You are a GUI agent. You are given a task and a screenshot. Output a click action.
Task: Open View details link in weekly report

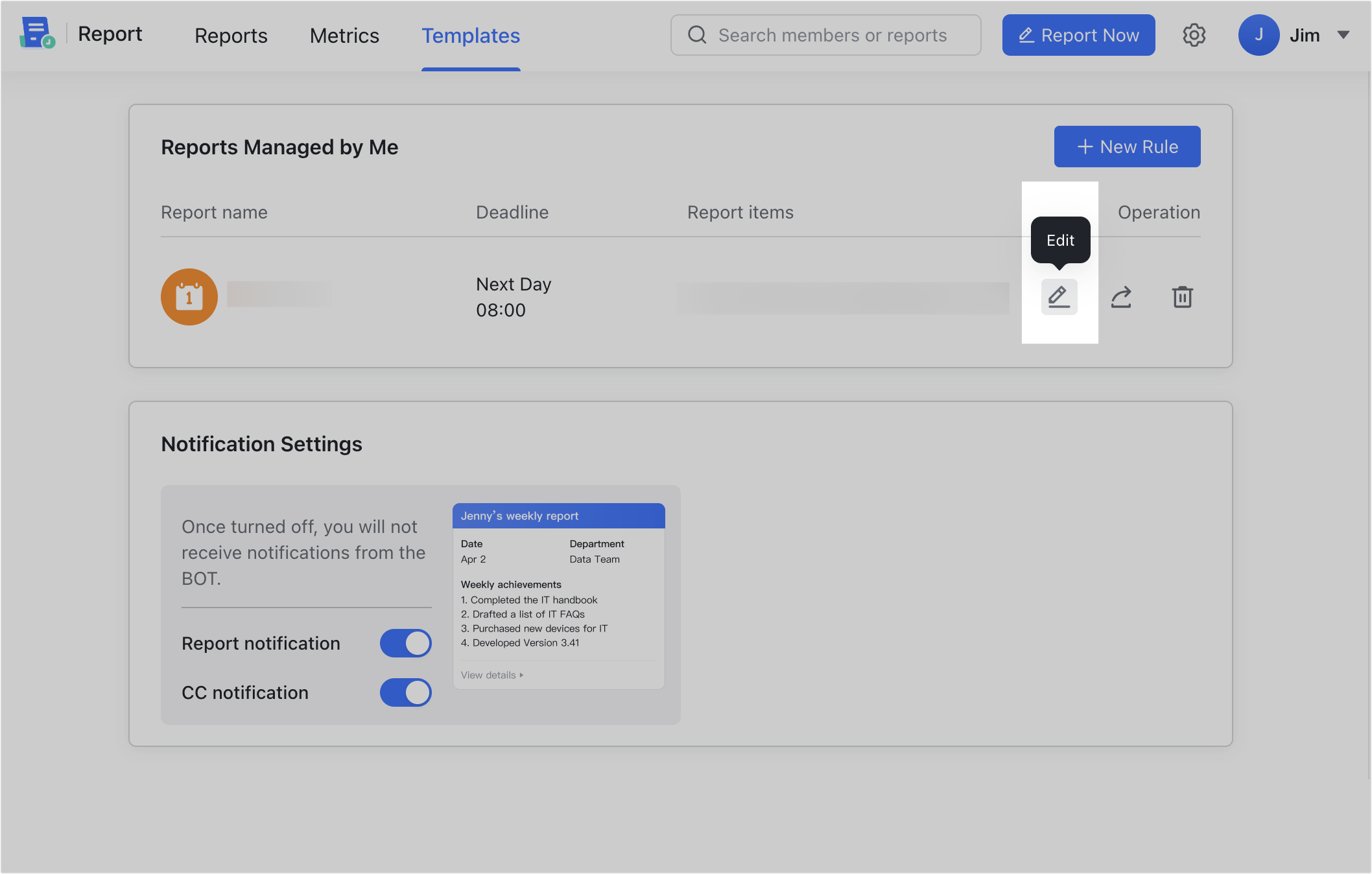(x=491, y=675)
